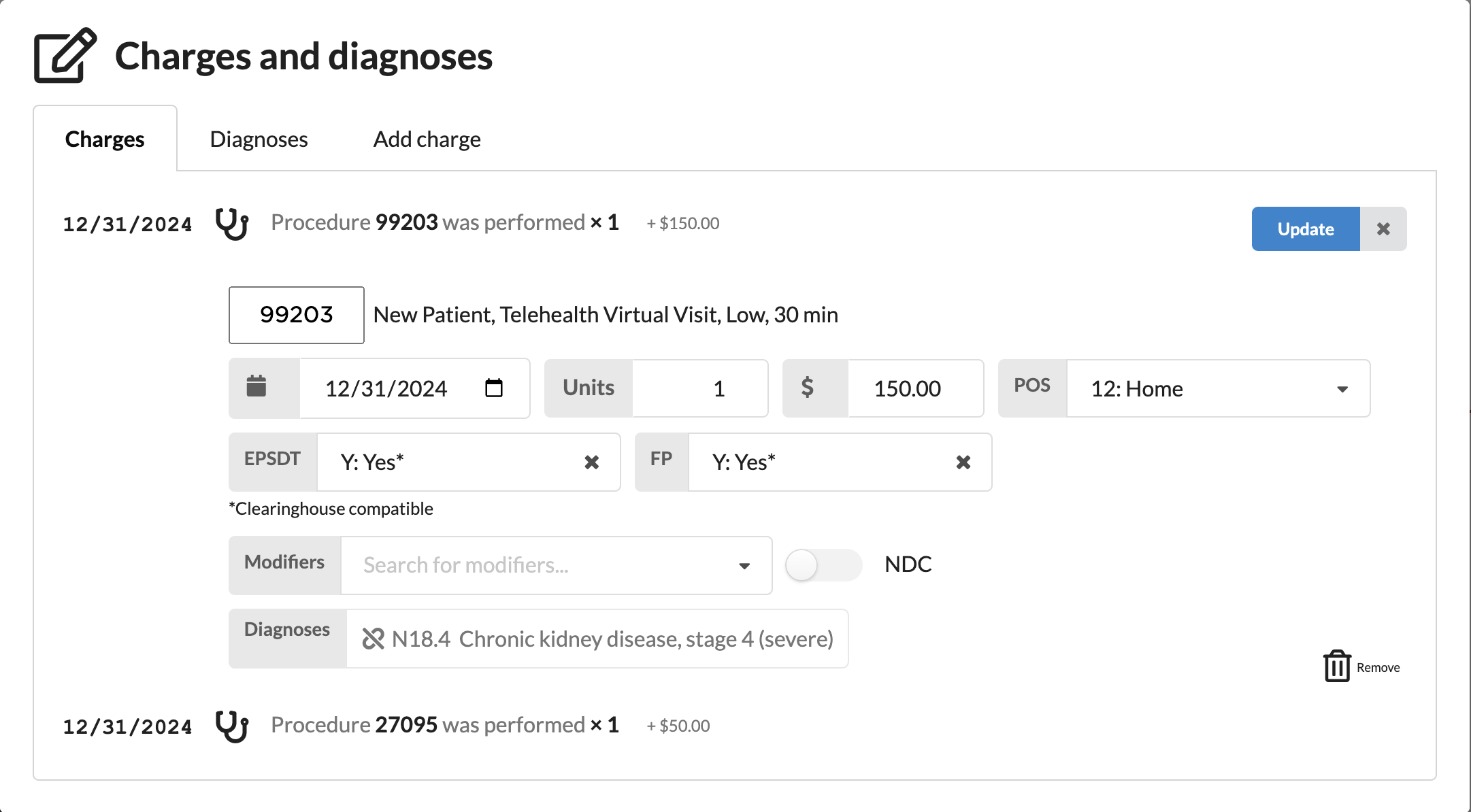The image size is (1471, 812).
Task: Click the Units value field
Action: tap(699, 388)
